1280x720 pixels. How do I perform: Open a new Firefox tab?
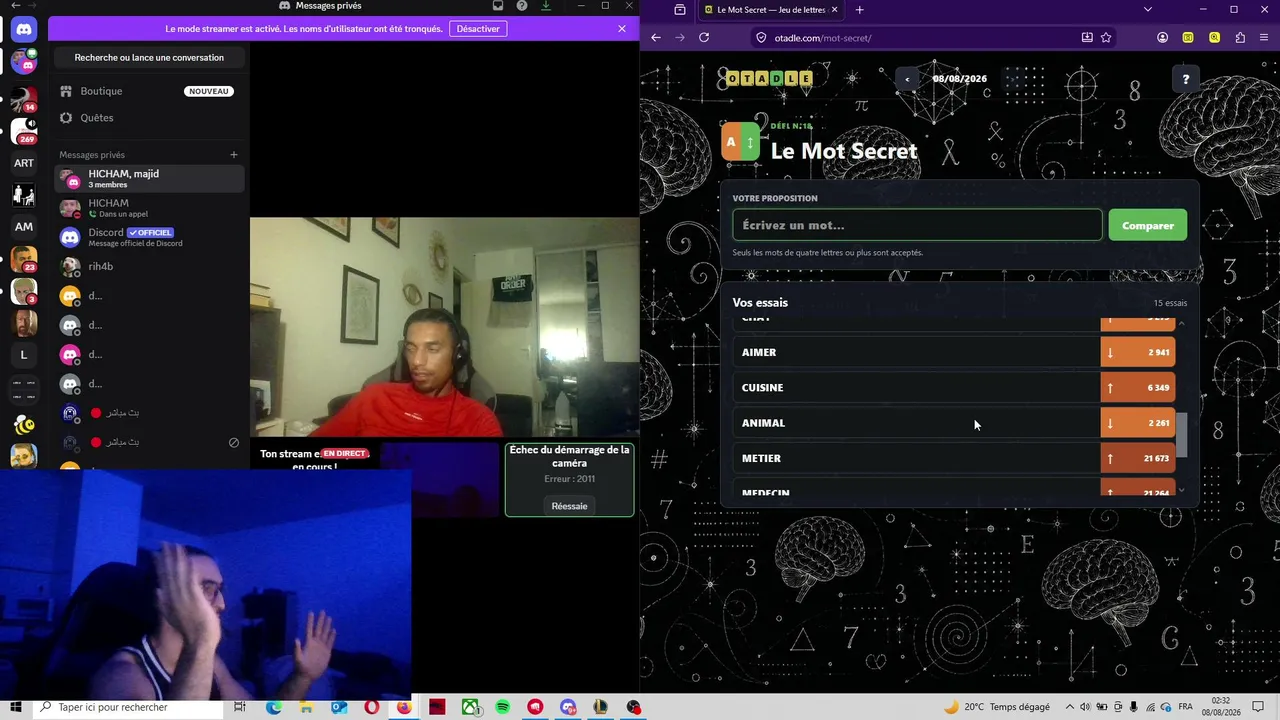pyautogui.click(x=860, y=10)
